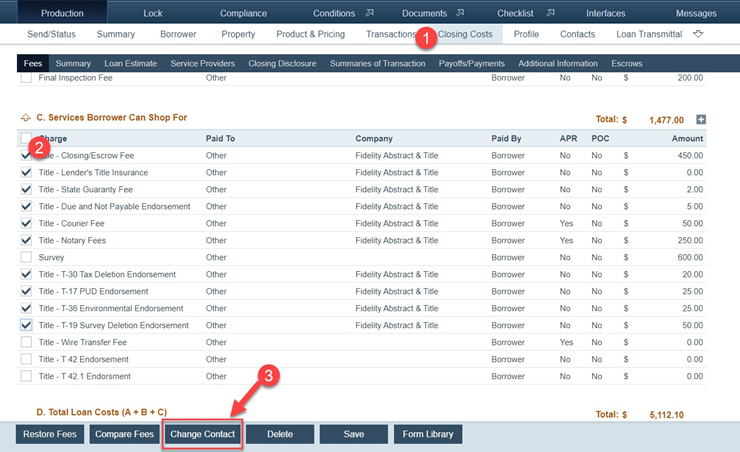Click the Documents pop-out arrow icon
The image size is (740, 452).
pyautogui.click(x=460, y=13)
